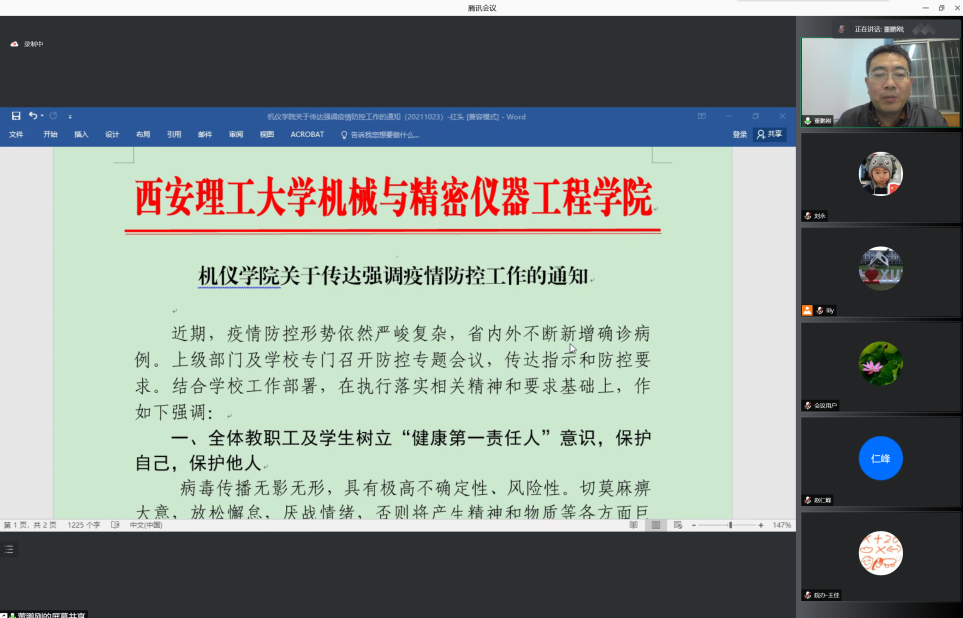Switch to Web Layout view icon
The height and width of the screenshot is (618, 963).
click(x=678, y=525)
